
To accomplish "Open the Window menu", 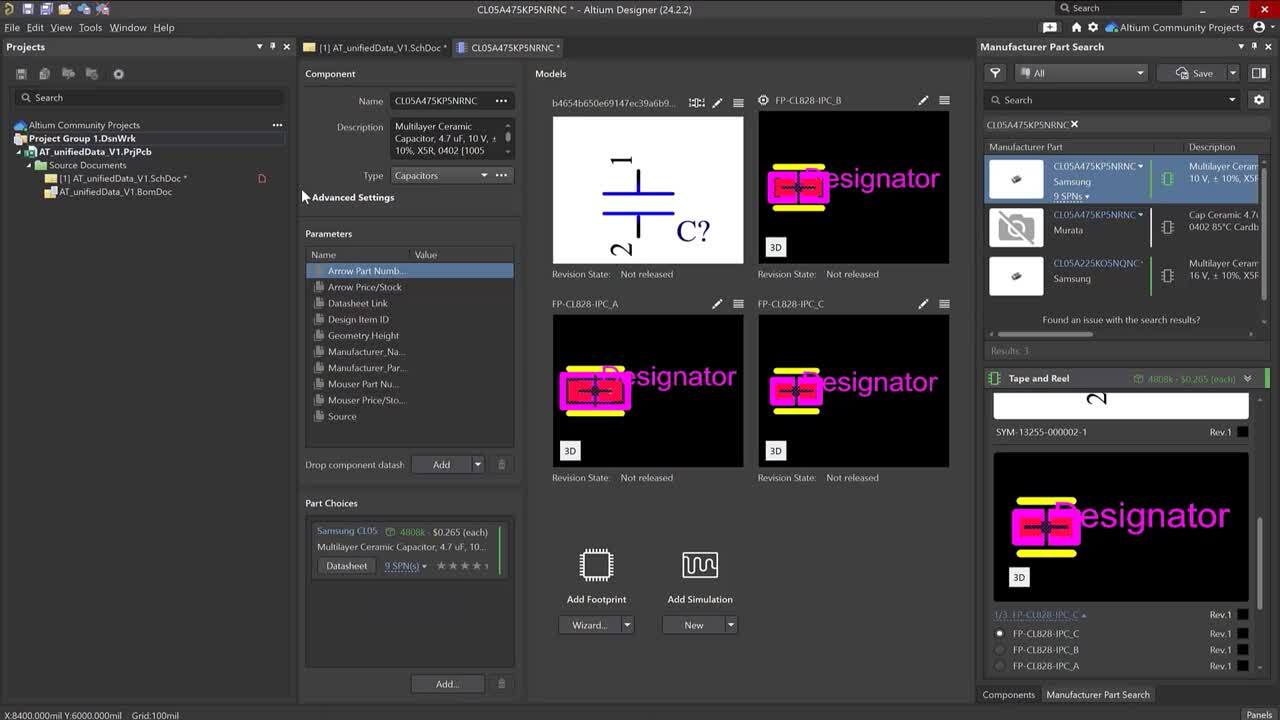I will [127, 28].
